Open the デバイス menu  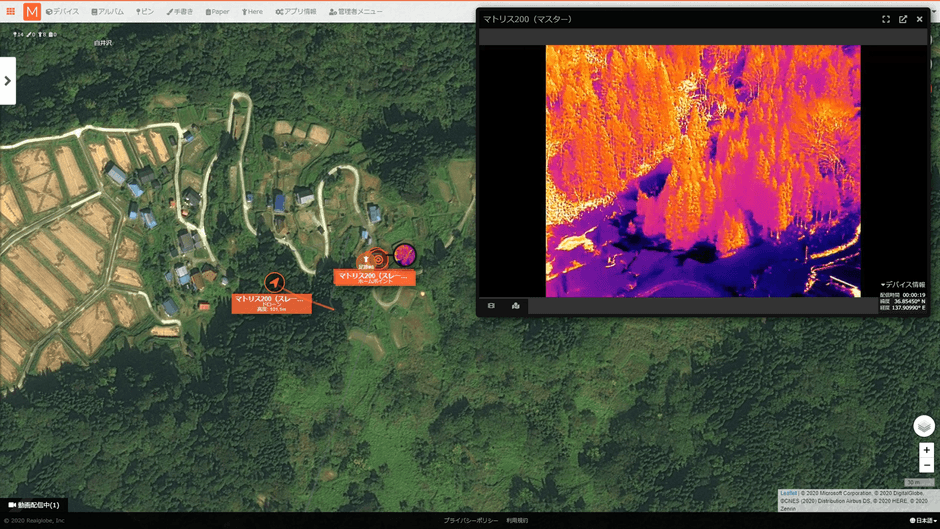tap(62, 11)
